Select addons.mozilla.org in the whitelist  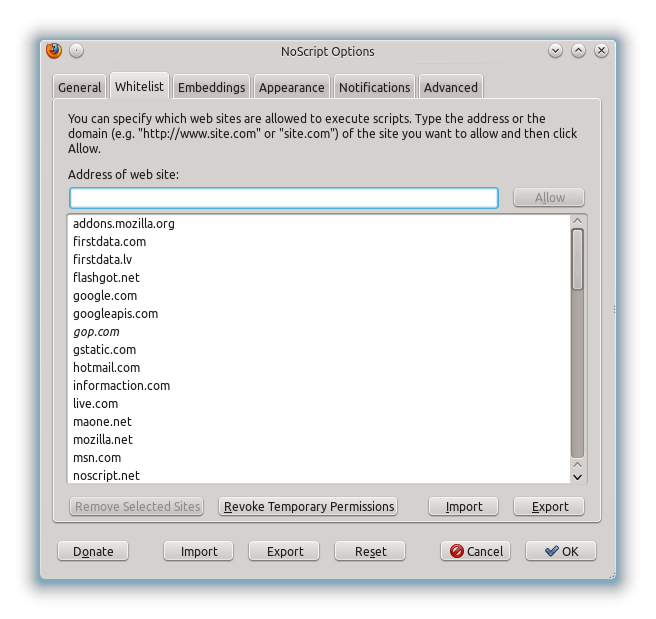pyautogui.click(x=319, y=224)
